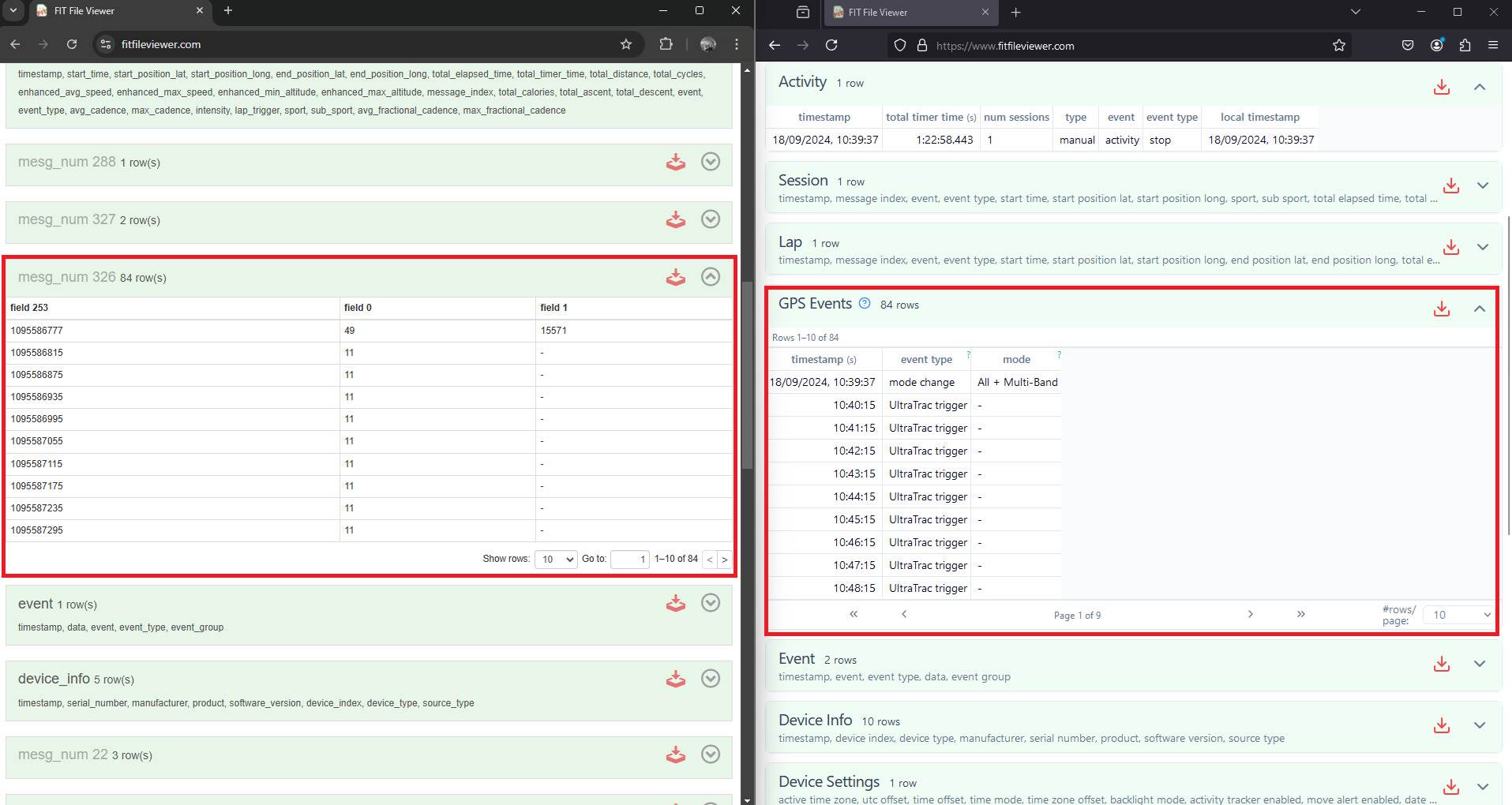Viewport: 1512px width, 805px height.
Task: Click the GPS Events help question icon
Action: pyautogui.click(x=865, y=304)
